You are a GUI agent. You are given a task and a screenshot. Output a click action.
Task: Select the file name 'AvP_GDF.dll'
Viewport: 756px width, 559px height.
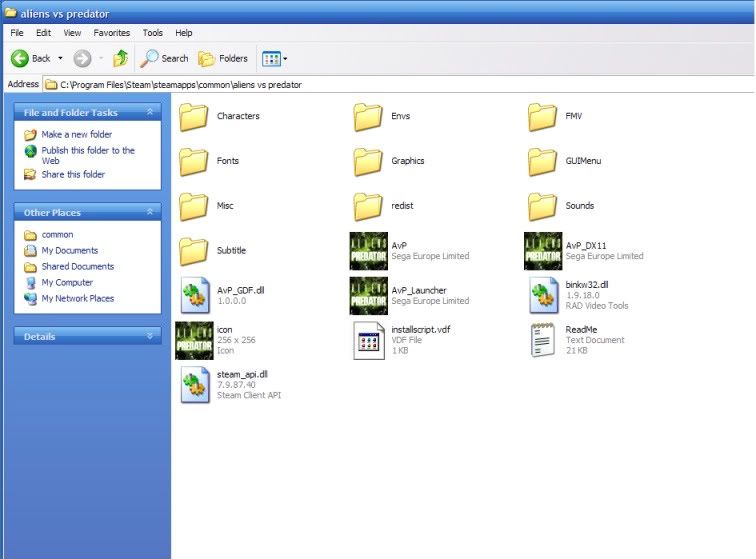241,290
